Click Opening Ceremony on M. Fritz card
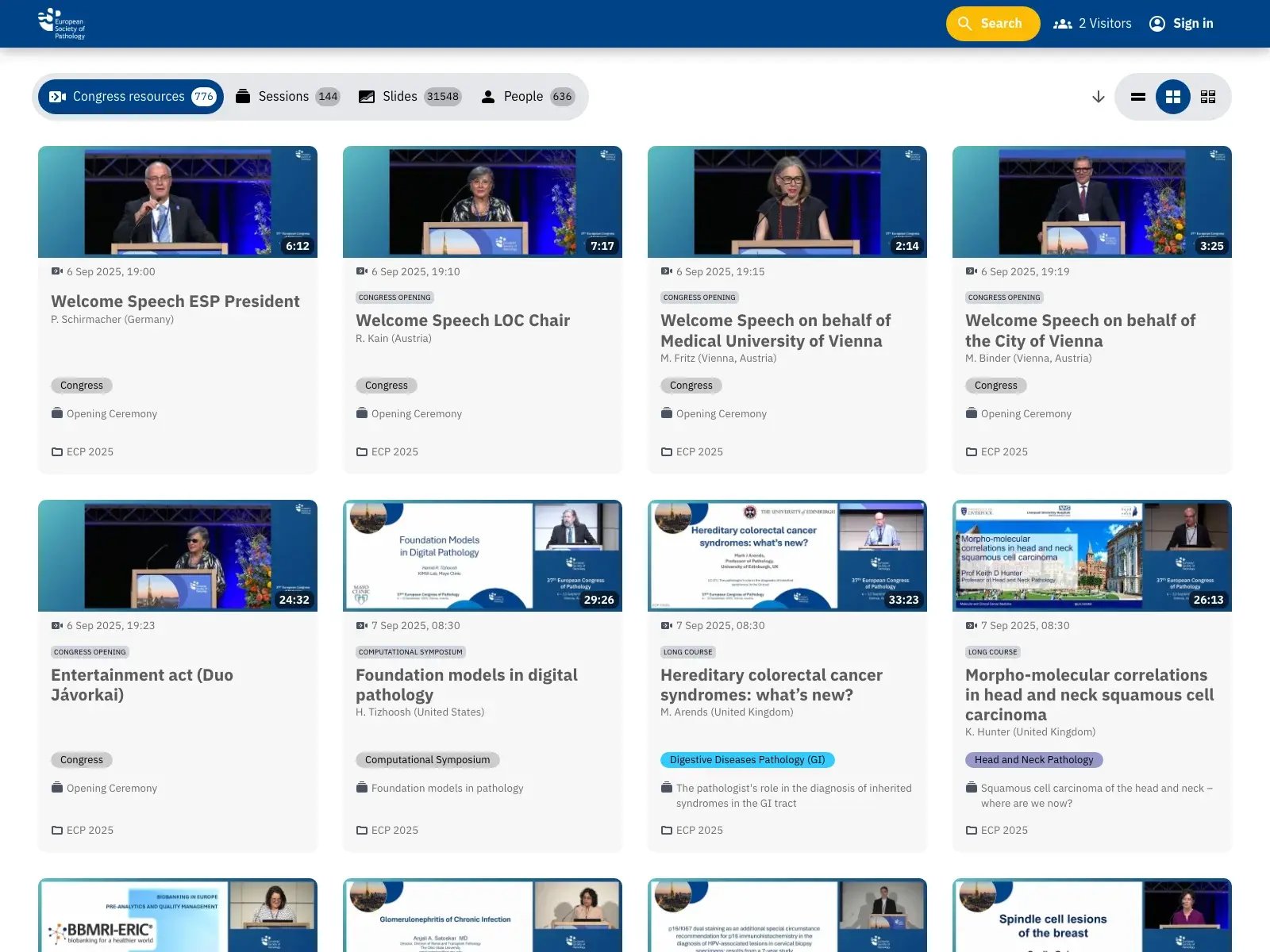 722,414
